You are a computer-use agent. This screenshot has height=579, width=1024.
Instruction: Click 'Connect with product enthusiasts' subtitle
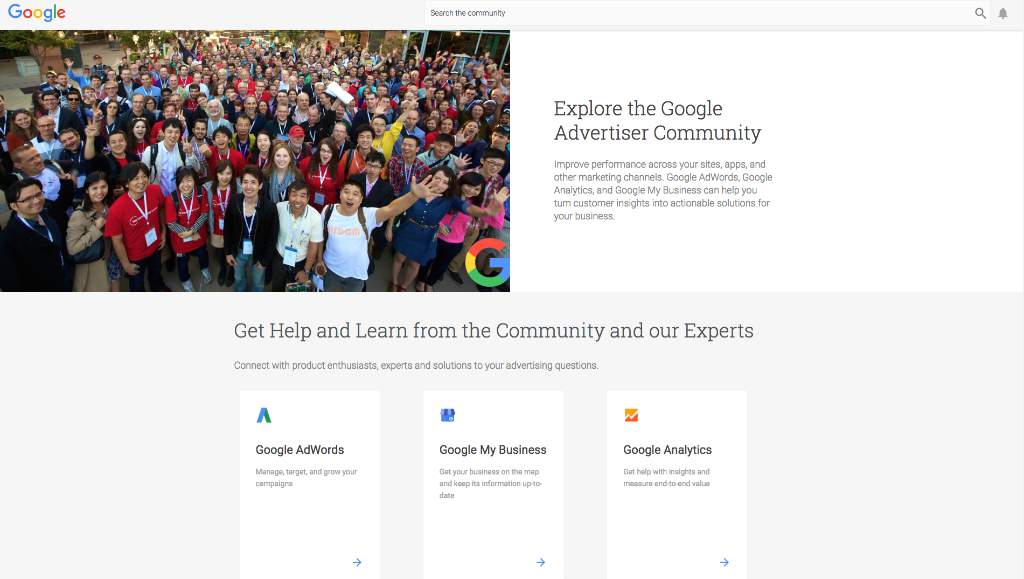click(x=416, y=366)
